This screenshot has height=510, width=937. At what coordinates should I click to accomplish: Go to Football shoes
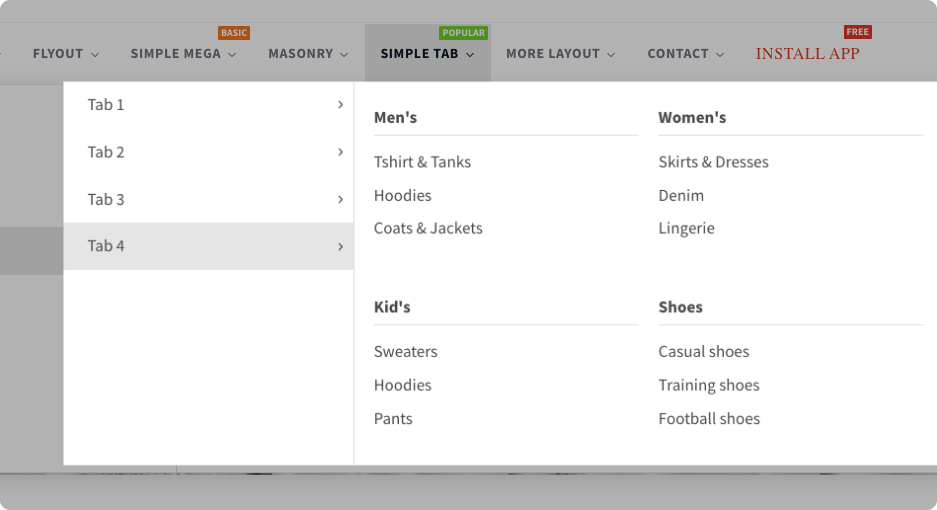[x=709, y=419]
